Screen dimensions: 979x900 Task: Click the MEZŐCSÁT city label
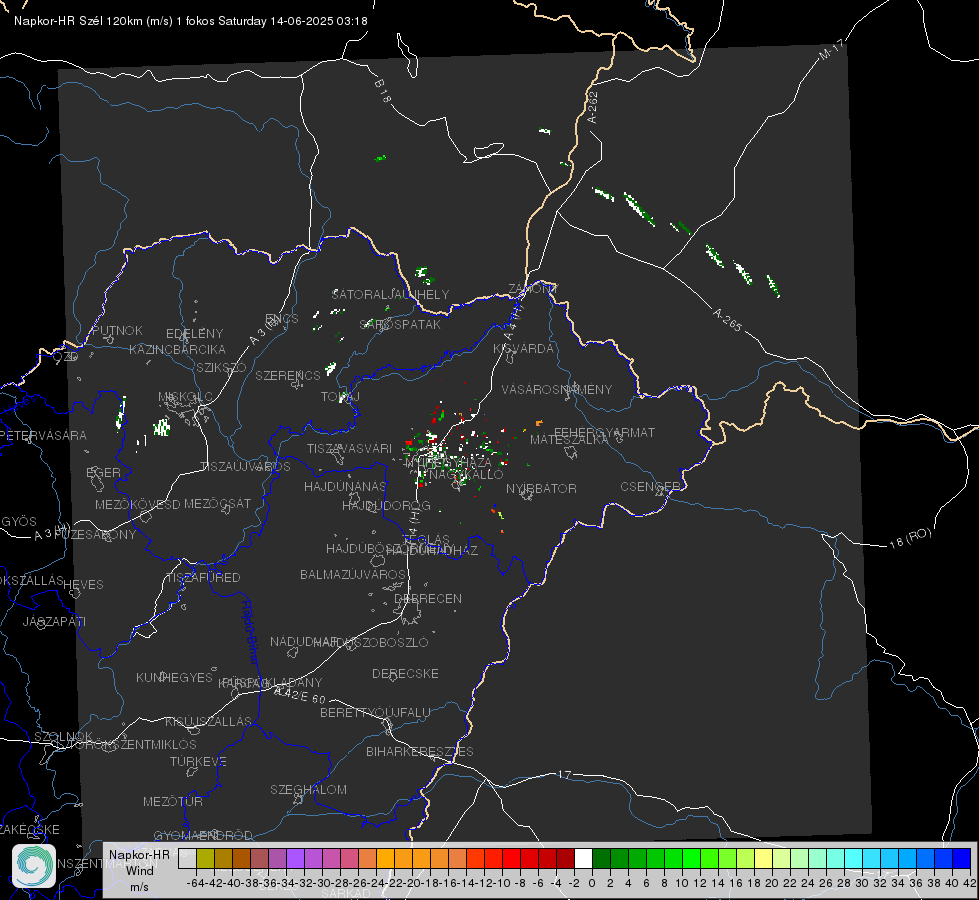pyautogui.click(x=217, y=503)
